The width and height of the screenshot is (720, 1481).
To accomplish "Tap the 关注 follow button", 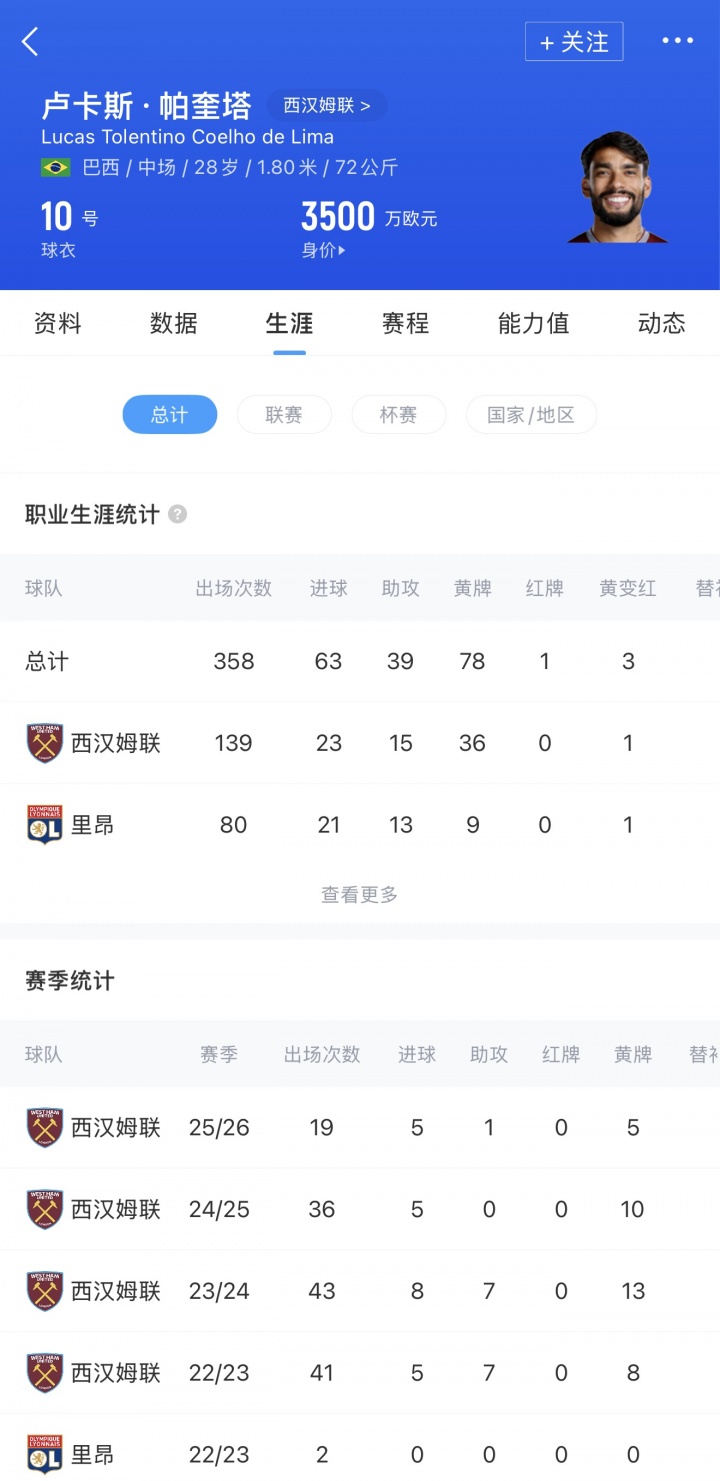I will point(574,42).
